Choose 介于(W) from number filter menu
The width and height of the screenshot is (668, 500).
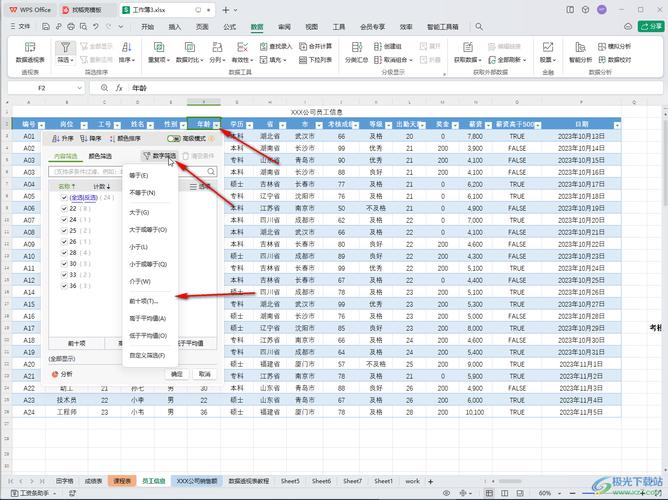click(x=140, y=282)
